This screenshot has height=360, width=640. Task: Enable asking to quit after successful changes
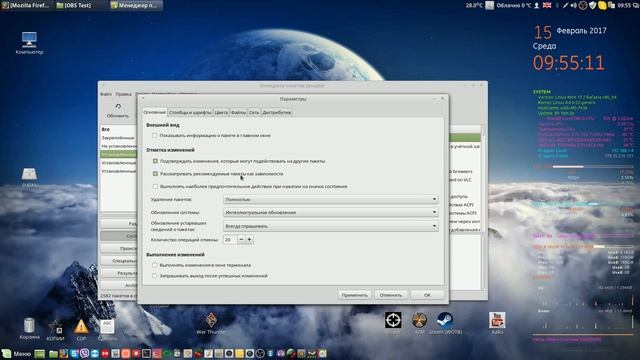click(155, 276)
